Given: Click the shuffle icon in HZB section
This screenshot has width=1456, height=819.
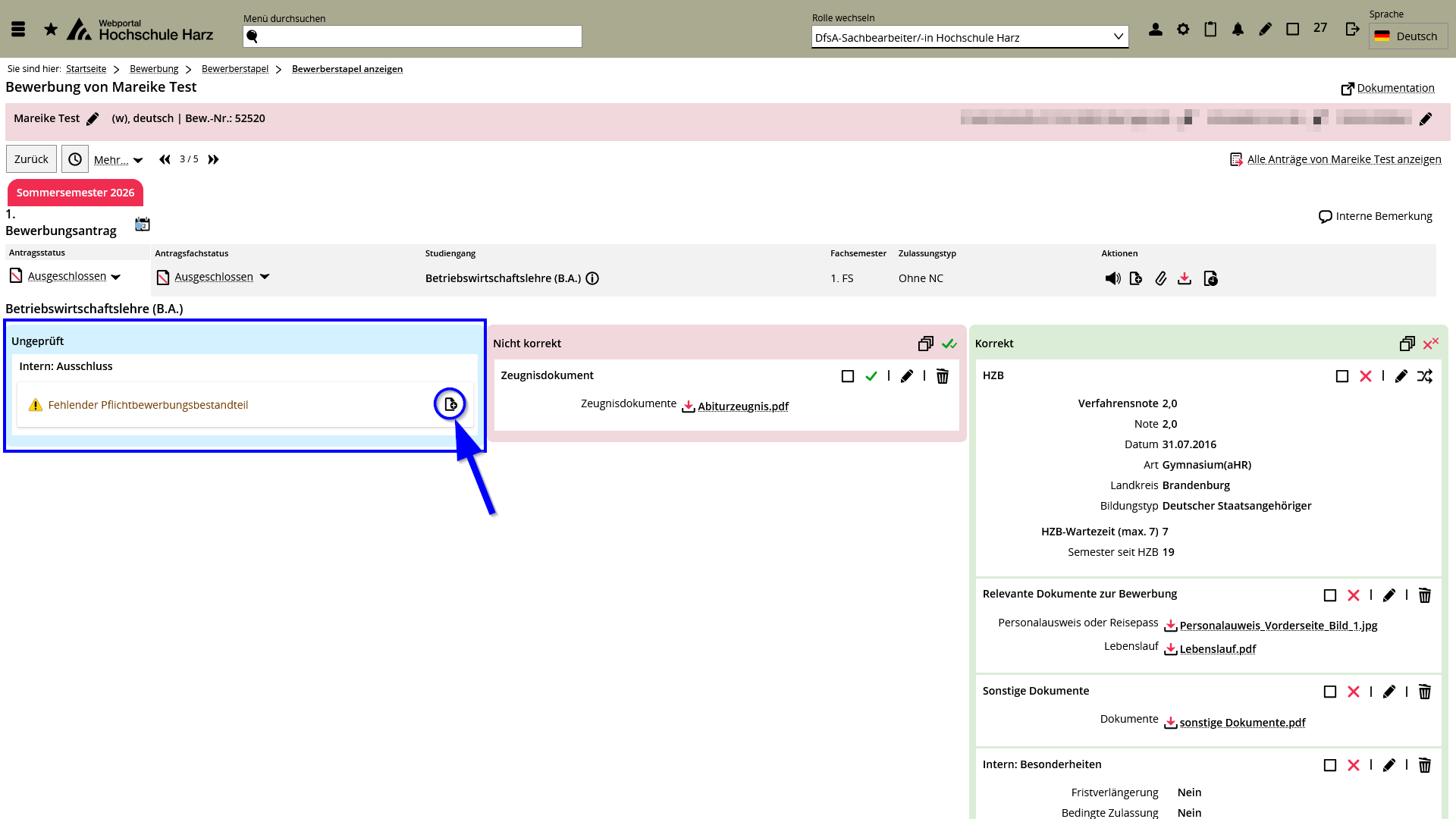Looking at the screenshot, I should point(1425,376).
